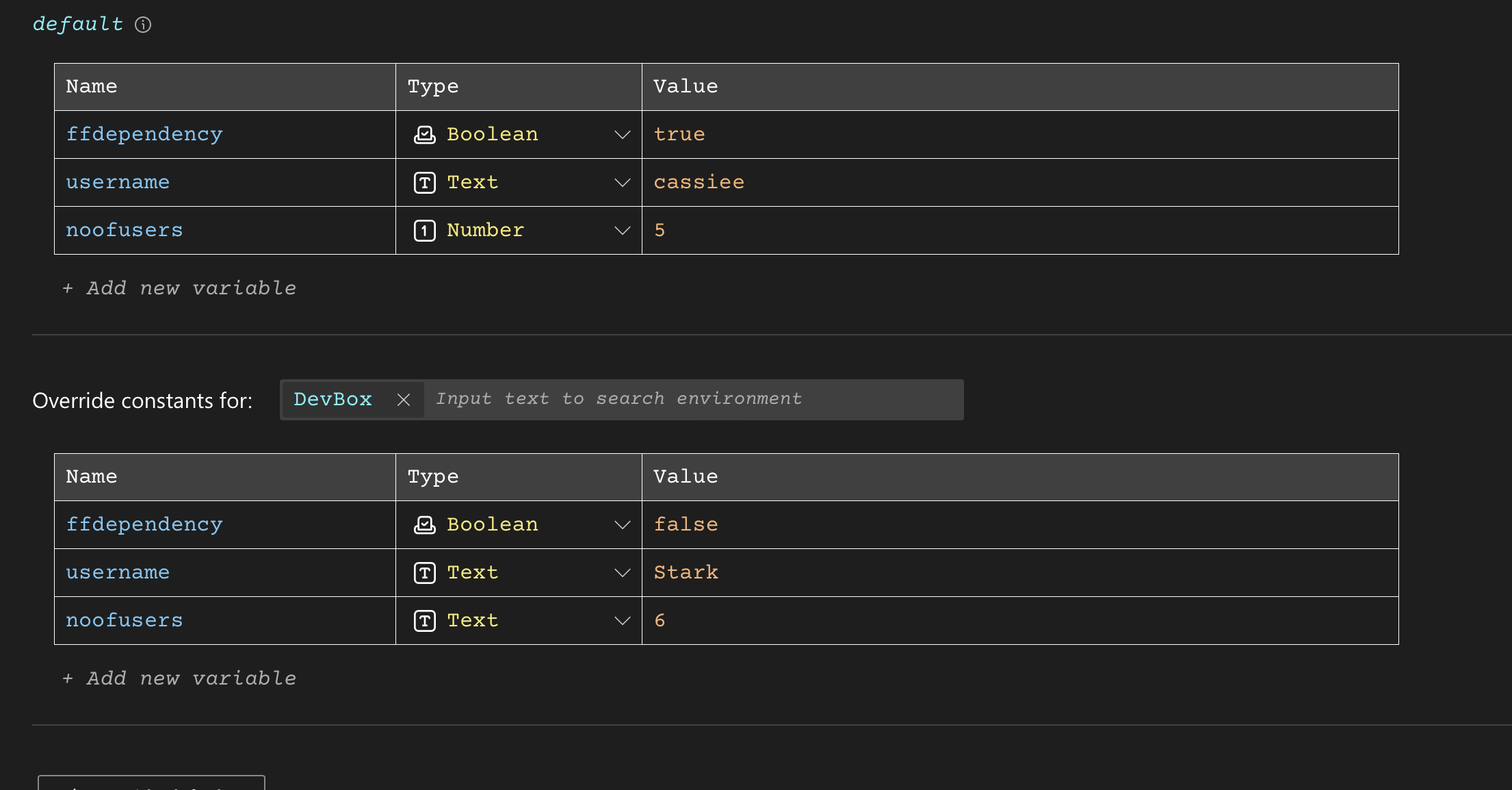The image size is (1512, 790).
Task: Click Boolean checkbox icon in default ffdependency row
Action: click(424, 135)
